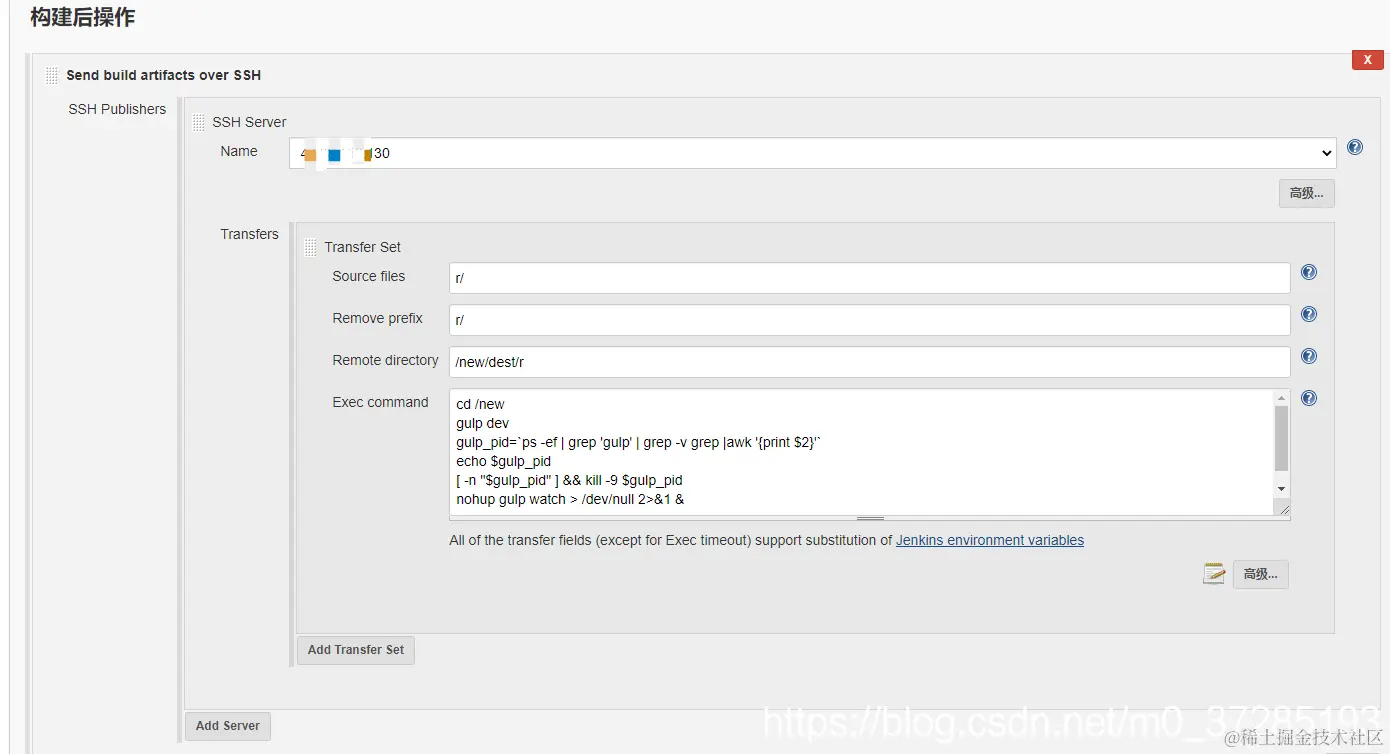Open help for Exec command field
This screenshot has height=754, width=1390.
point(1308,398)
